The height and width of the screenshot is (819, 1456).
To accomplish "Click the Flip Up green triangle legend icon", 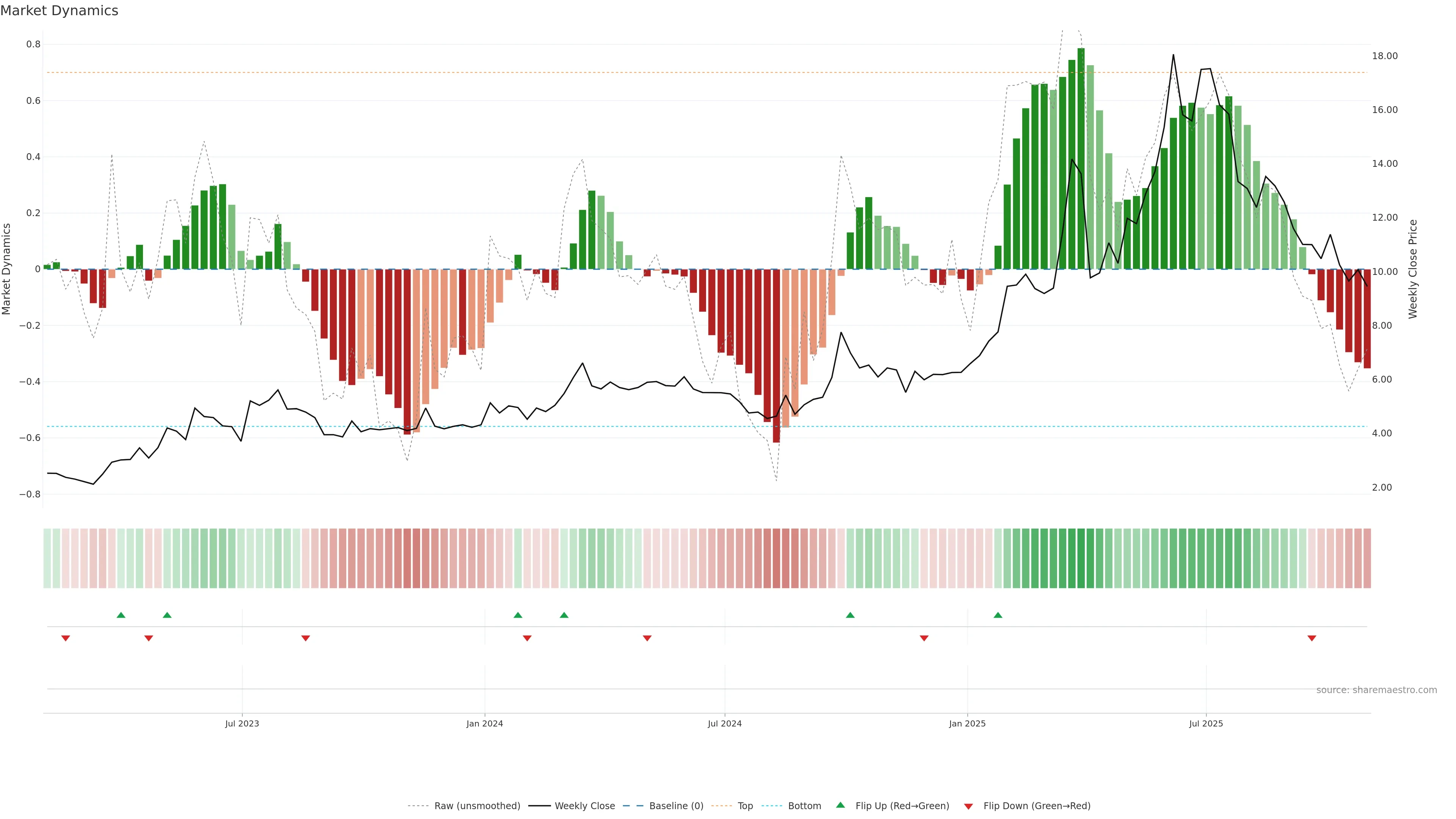I will [x=841, y=805].
